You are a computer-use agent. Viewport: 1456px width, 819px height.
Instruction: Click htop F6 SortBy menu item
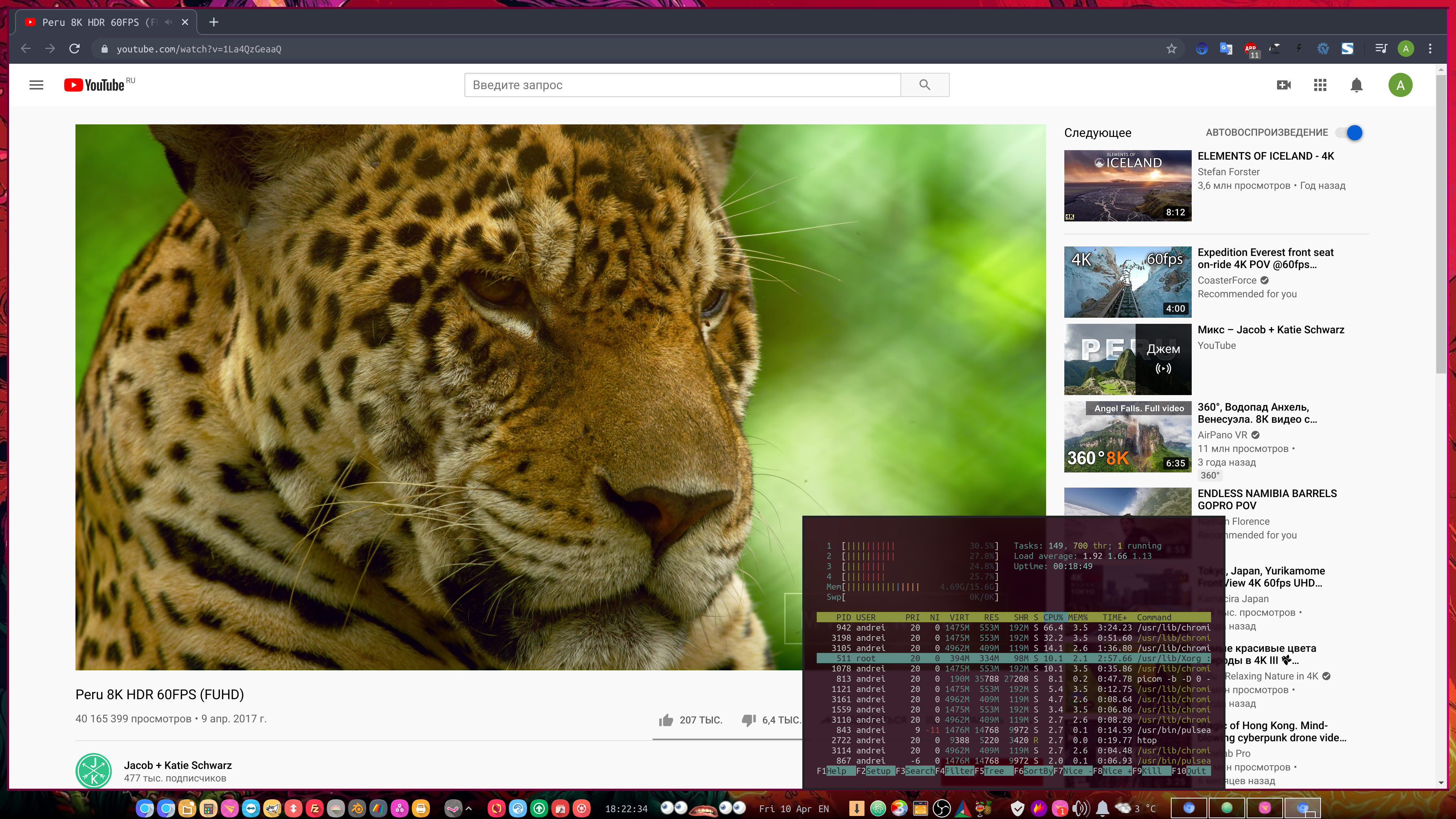(1033, 771)
